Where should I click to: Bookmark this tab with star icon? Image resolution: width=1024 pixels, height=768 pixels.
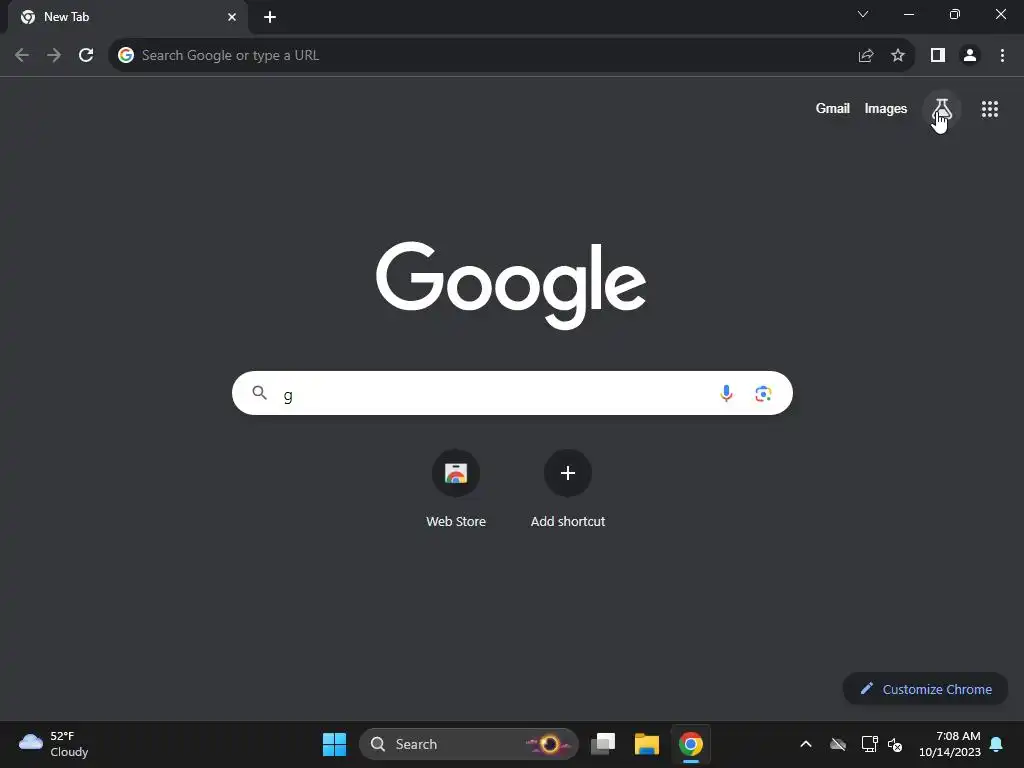pos(898,56)
